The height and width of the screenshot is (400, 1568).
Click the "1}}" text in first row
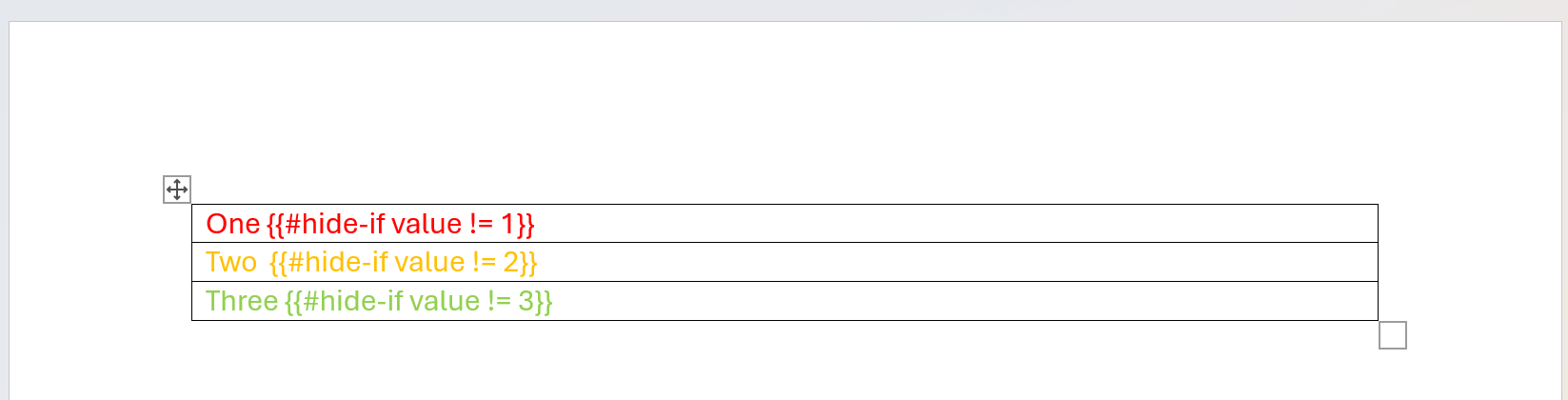pos(518,224)
